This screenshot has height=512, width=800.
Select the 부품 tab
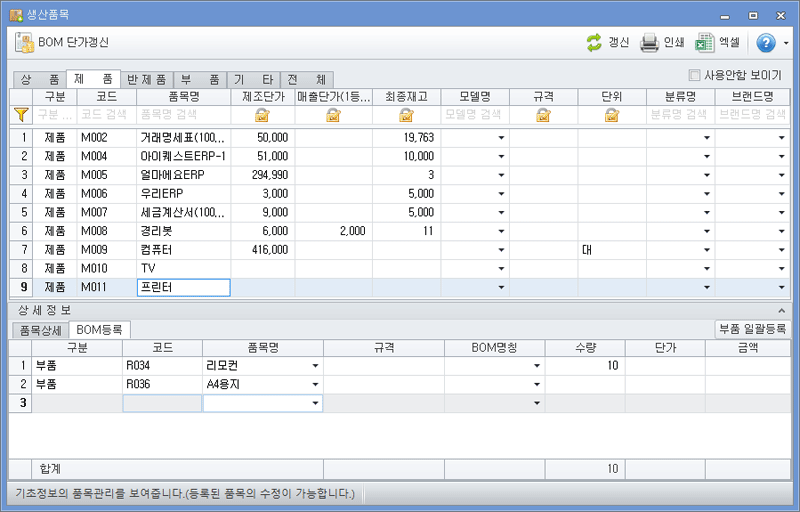point(200,79)
